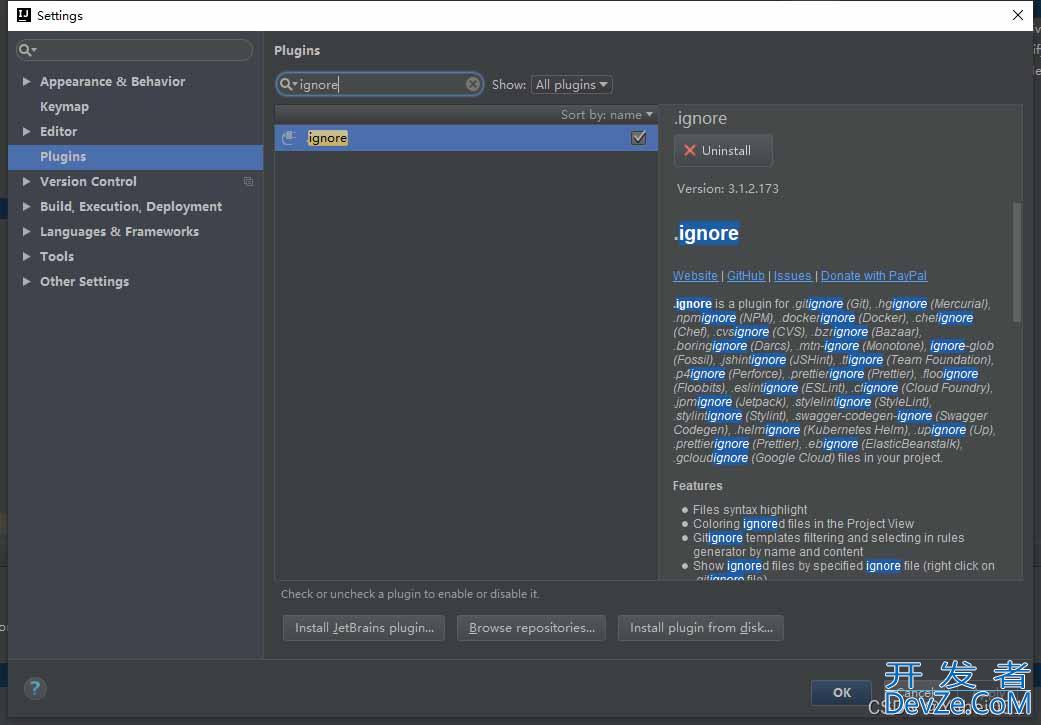
Task: Clear the plugin search field text
Action: click(473, 84)
